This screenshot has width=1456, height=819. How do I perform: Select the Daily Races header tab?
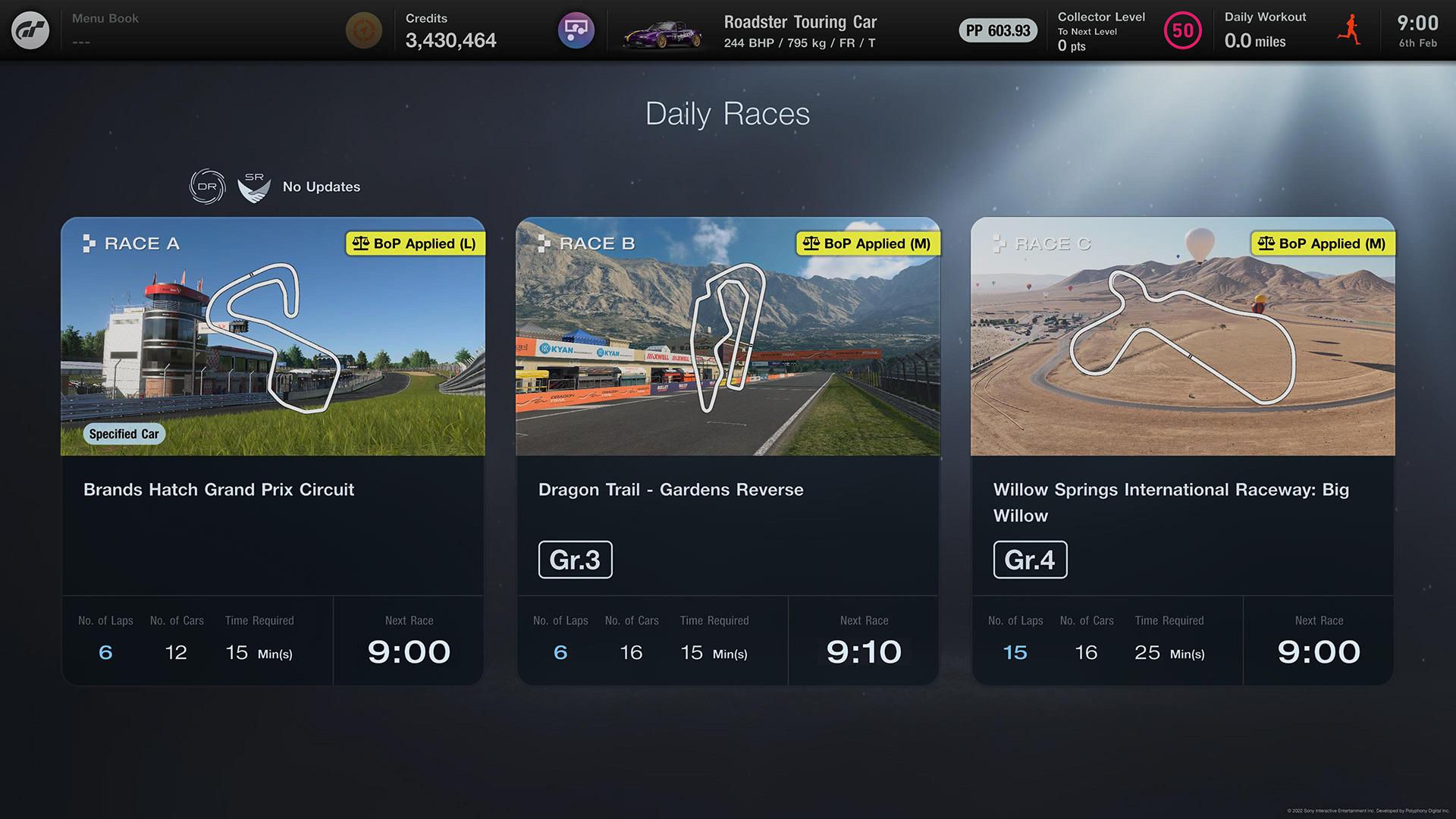[728, 113]
